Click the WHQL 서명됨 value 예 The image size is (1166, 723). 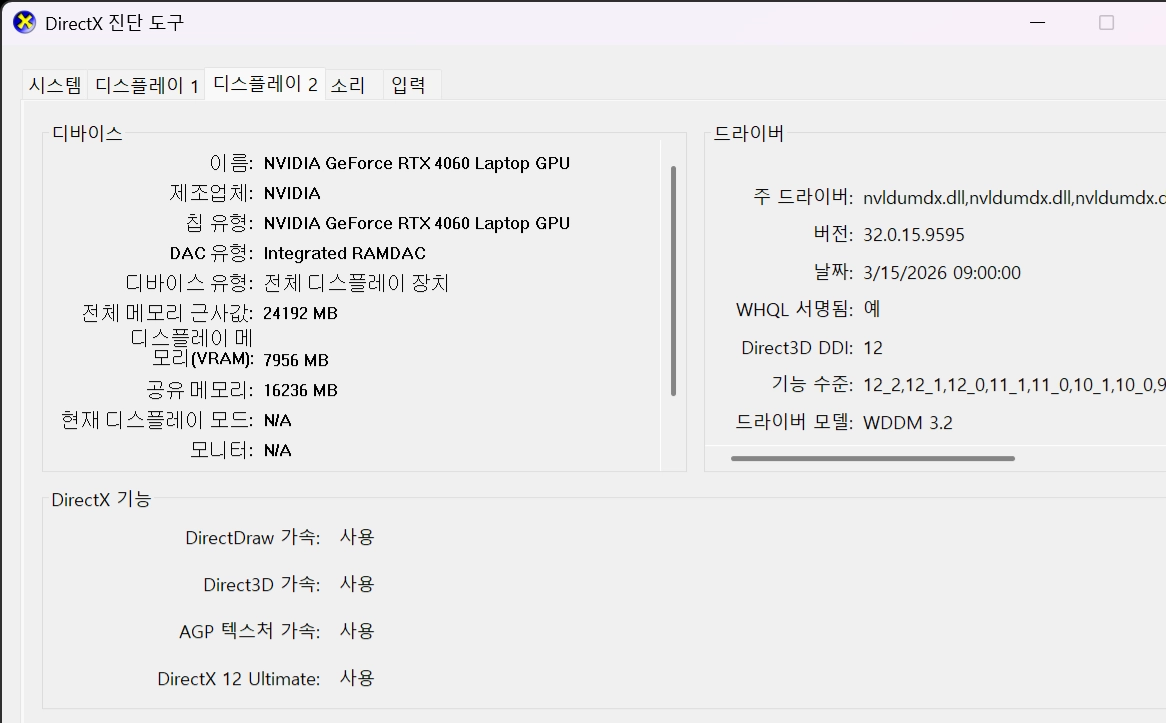tap(872, 309)
